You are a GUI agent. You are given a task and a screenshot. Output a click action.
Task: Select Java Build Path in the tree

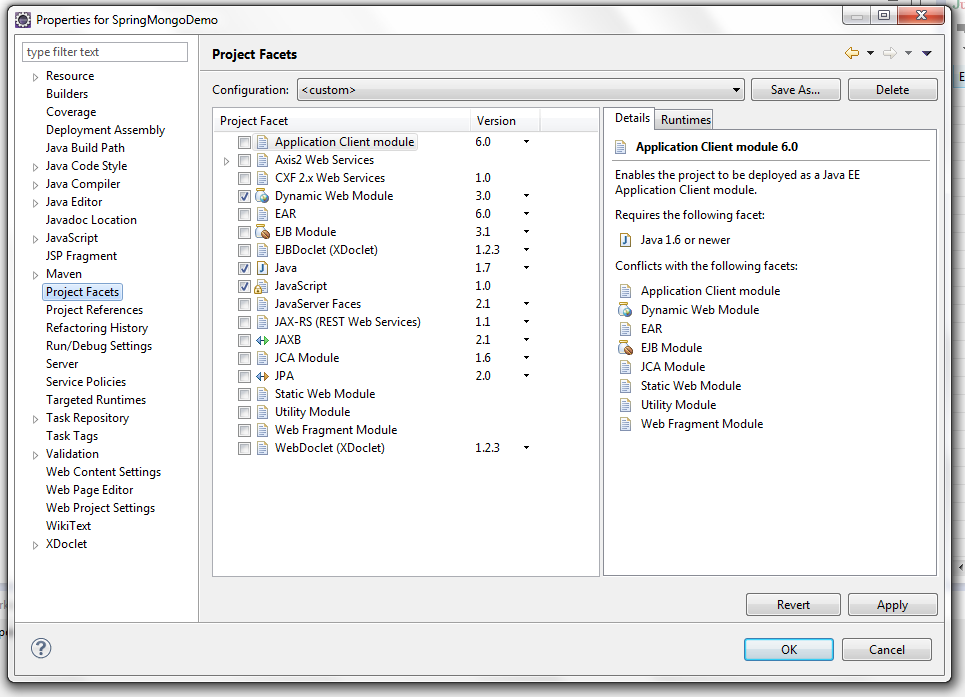[85, 148]
